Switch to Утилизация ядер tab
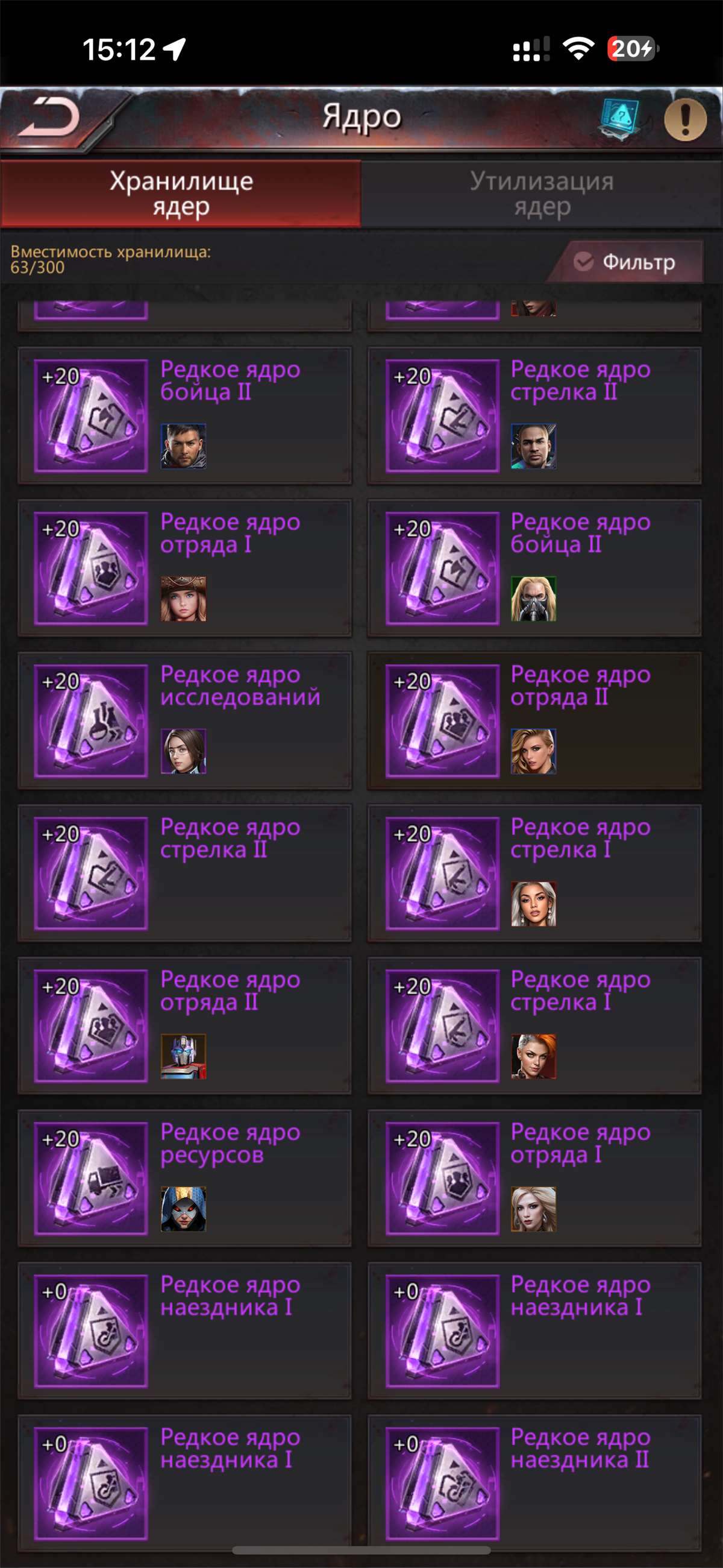This screenshot has width=723, height=1568. pos(542,194)
